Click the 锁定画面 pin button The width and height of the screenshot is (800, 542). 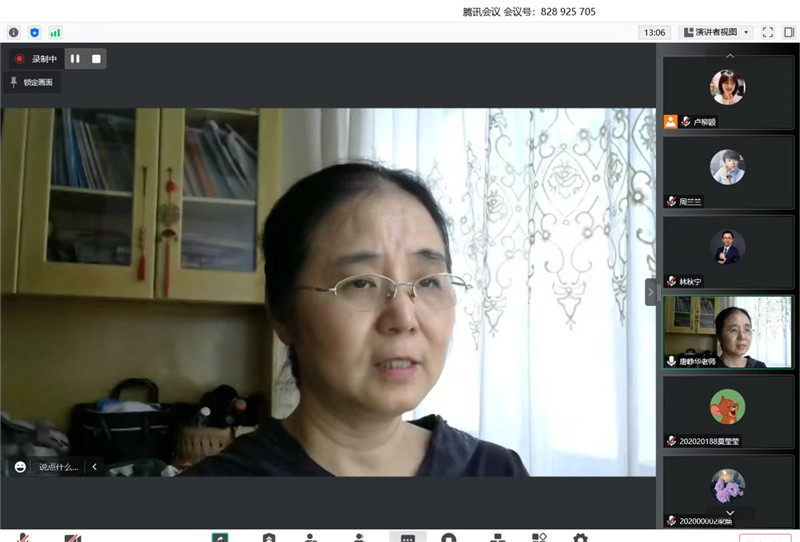click(32, 82)
